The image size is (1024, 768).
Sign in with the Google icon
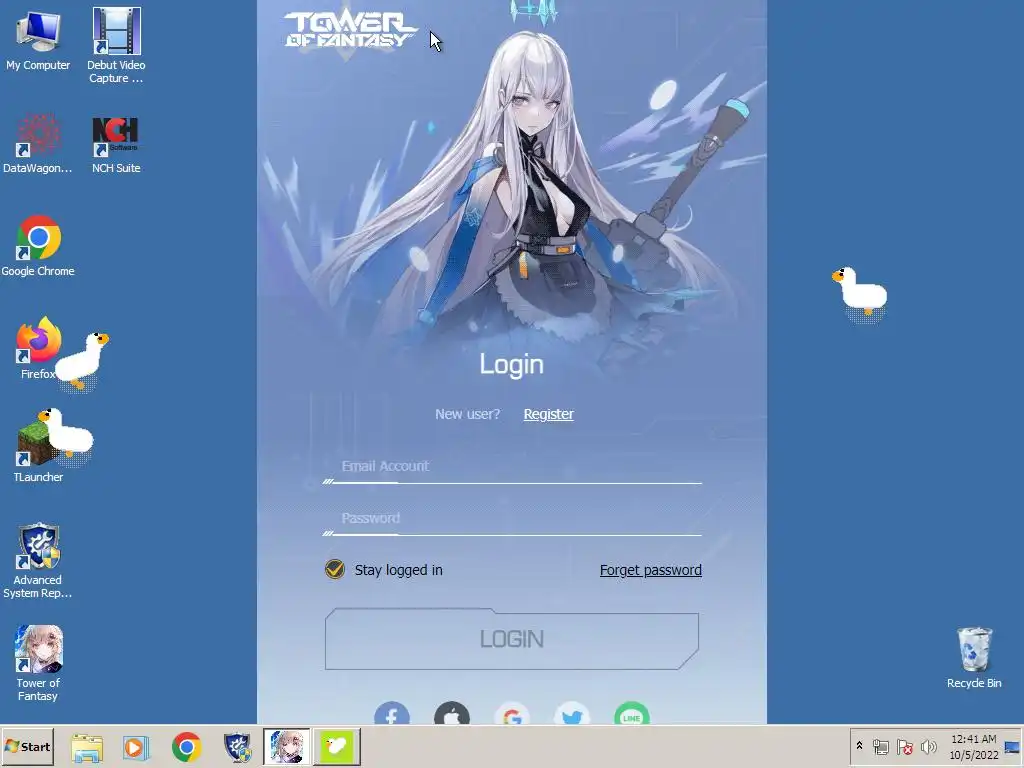coord(513,714)
